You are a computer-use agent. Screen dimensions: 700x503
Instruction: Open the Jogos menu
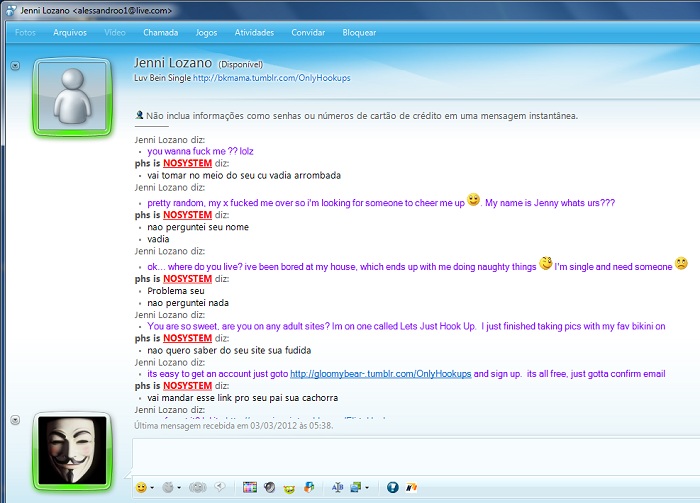pyautogui.click(x=206, y=32)
